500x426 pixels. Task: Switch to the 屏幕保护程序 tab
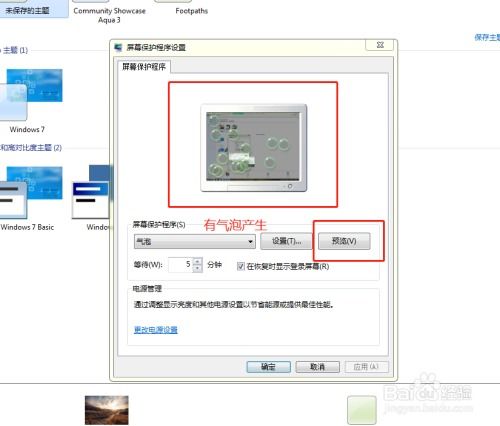point(144,67)
